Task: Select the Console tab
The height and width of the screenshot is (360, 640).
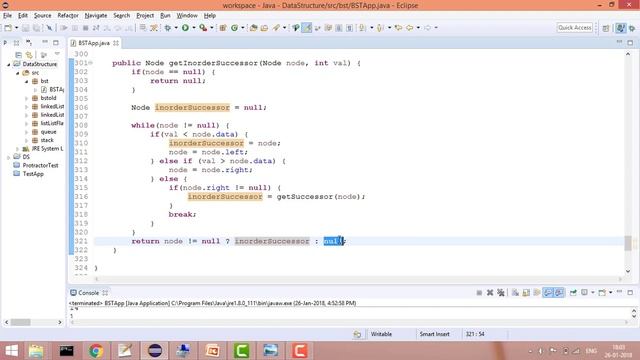Action: pyautogui.click(x=89, y=293)
